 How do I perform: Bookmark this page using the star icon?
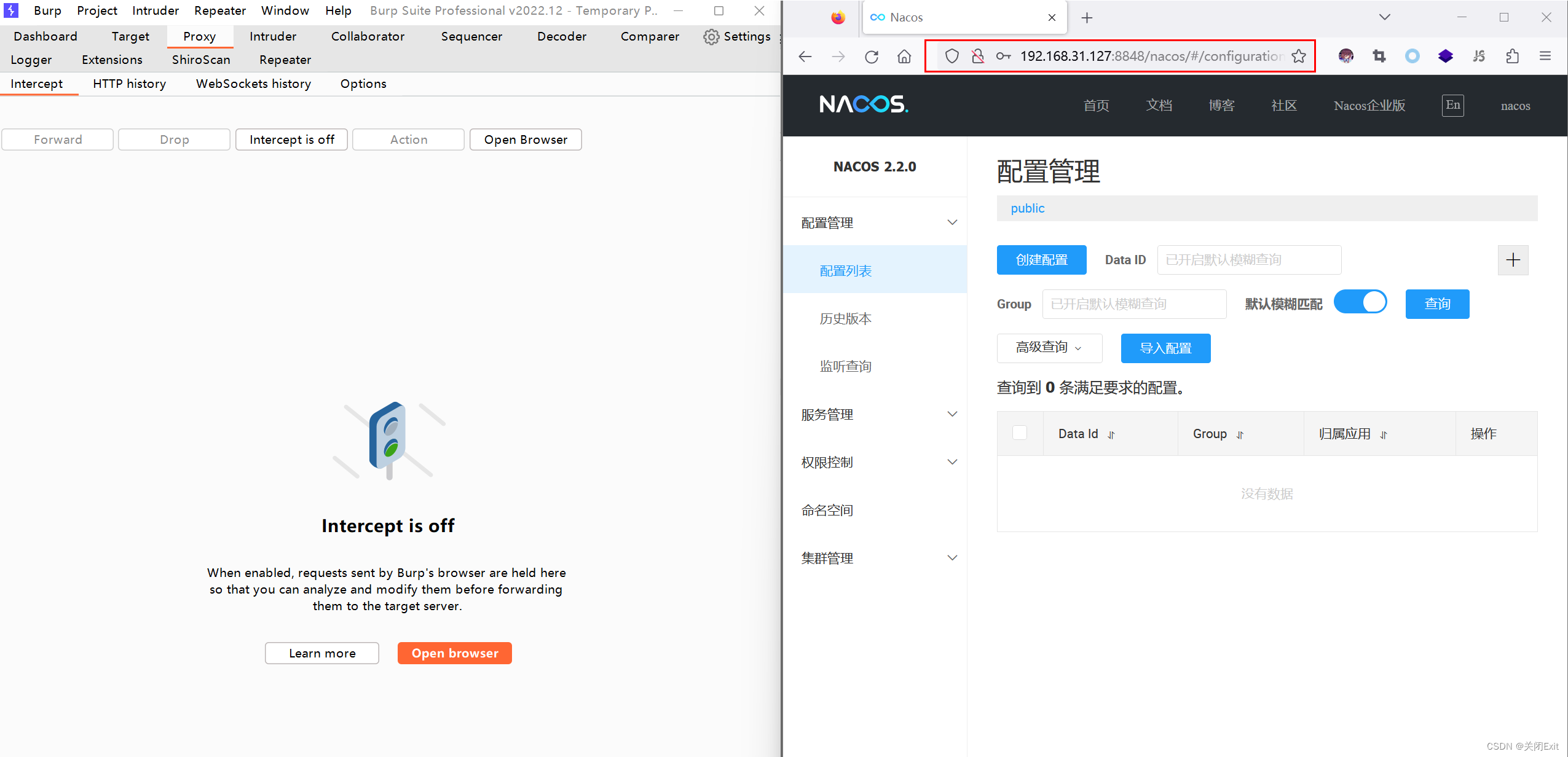pyautogui.click(x=1299, y=56)
